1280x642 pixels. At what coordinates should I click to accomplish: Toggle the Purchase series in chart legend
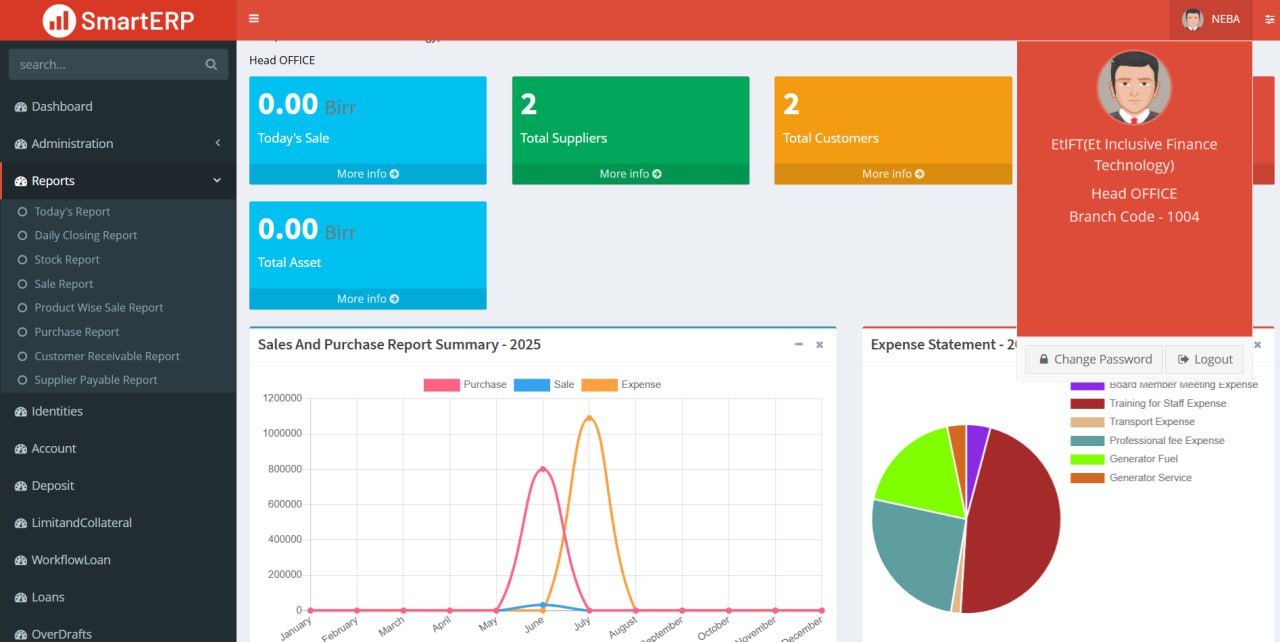(465, 385)
